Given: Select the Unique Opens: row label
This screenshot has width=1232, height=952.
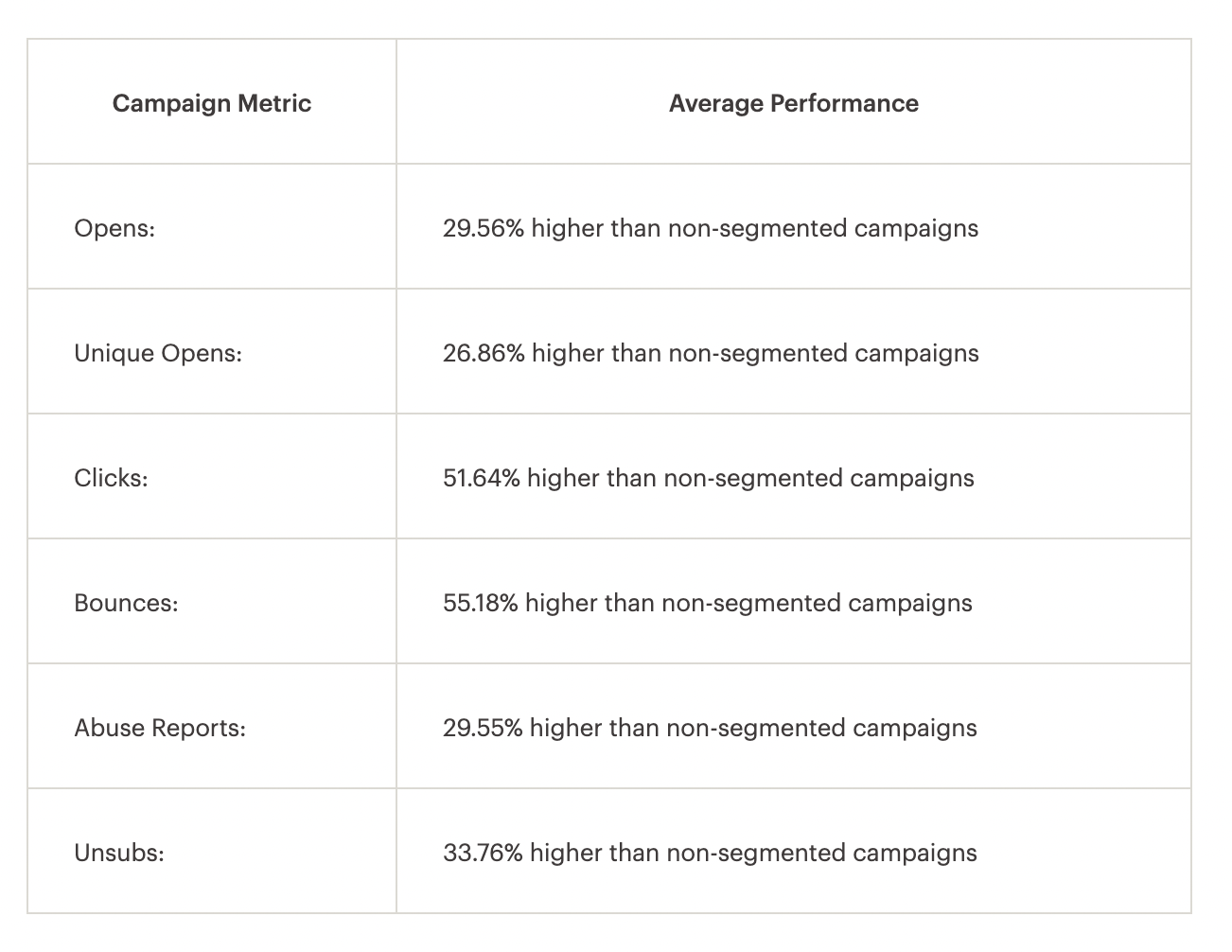Looking at the screenshot, I should click(158, 353).
